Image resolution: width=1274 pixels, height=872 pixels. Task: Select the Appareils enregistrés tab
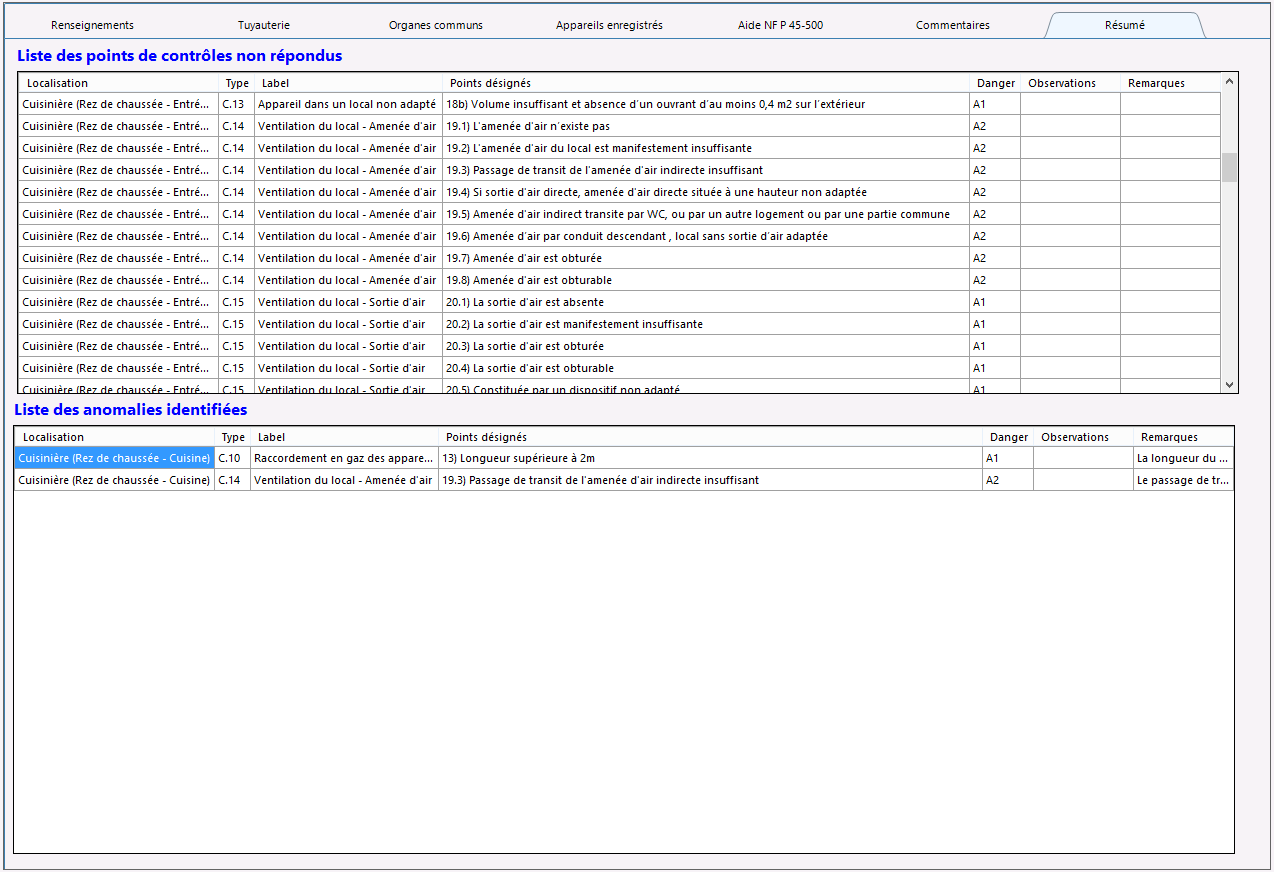609,25
